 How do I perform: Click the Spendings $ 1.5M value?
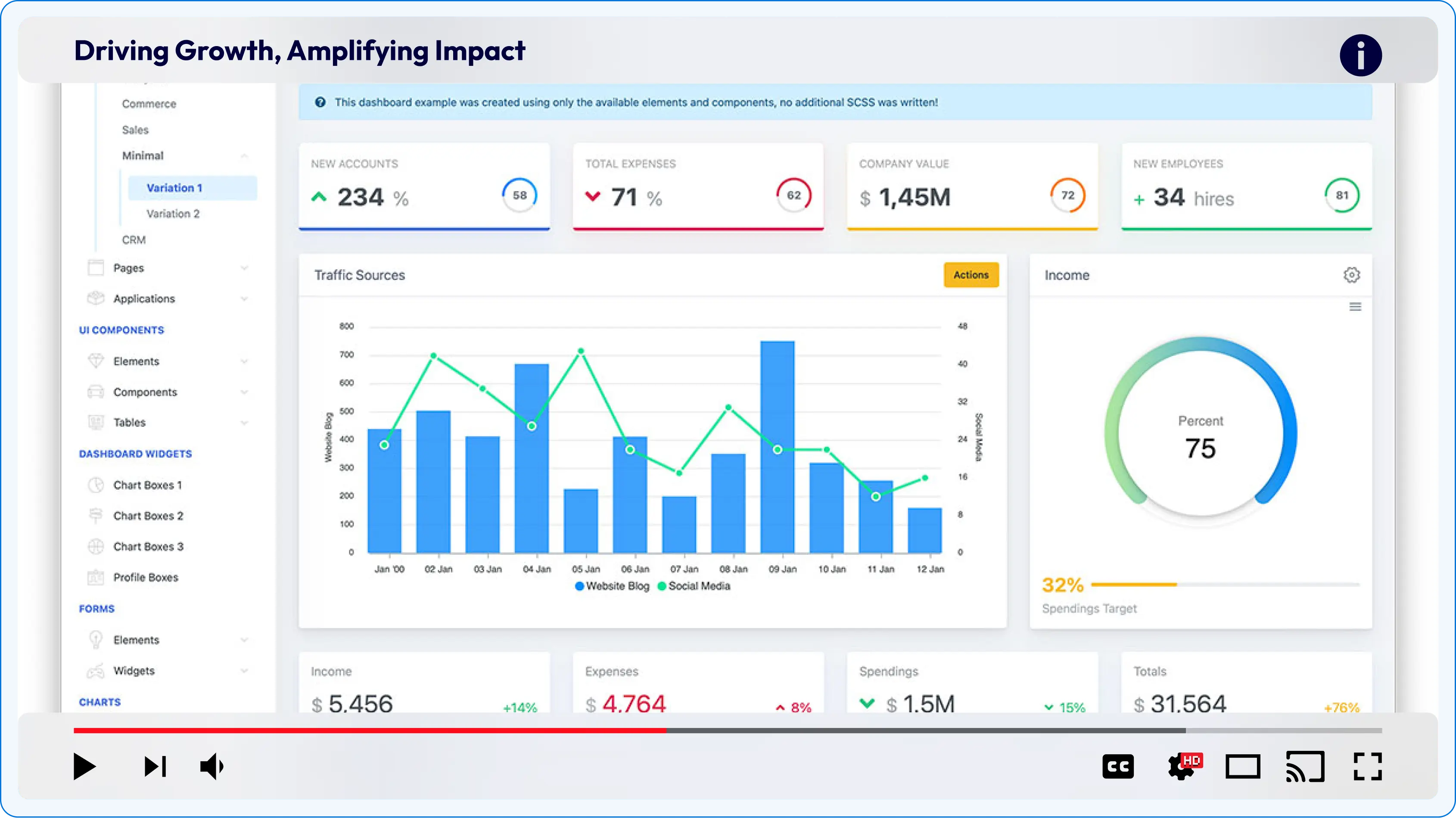pos(921,704)
